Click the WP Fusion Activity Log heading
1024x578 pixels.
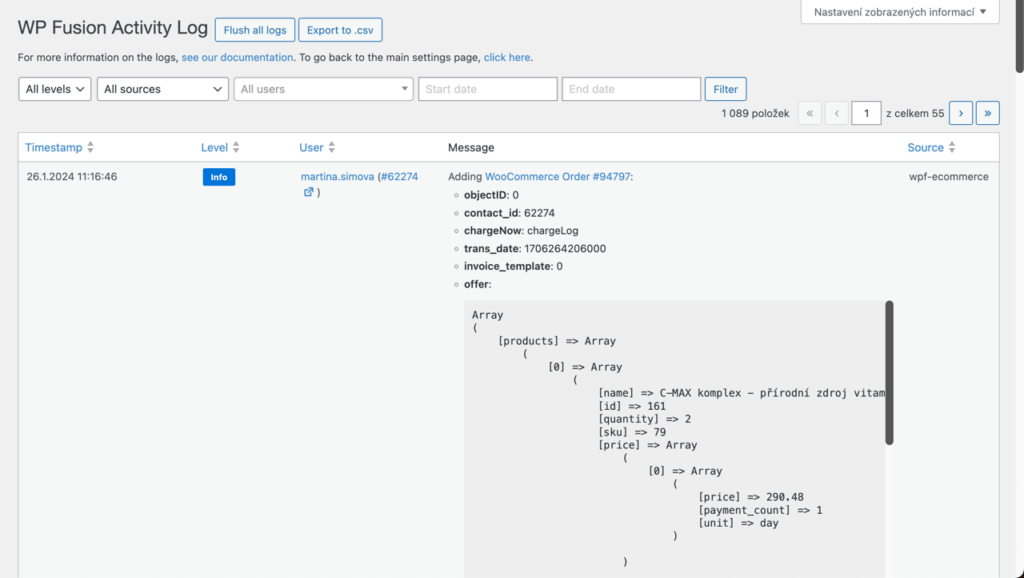point(112,27)
